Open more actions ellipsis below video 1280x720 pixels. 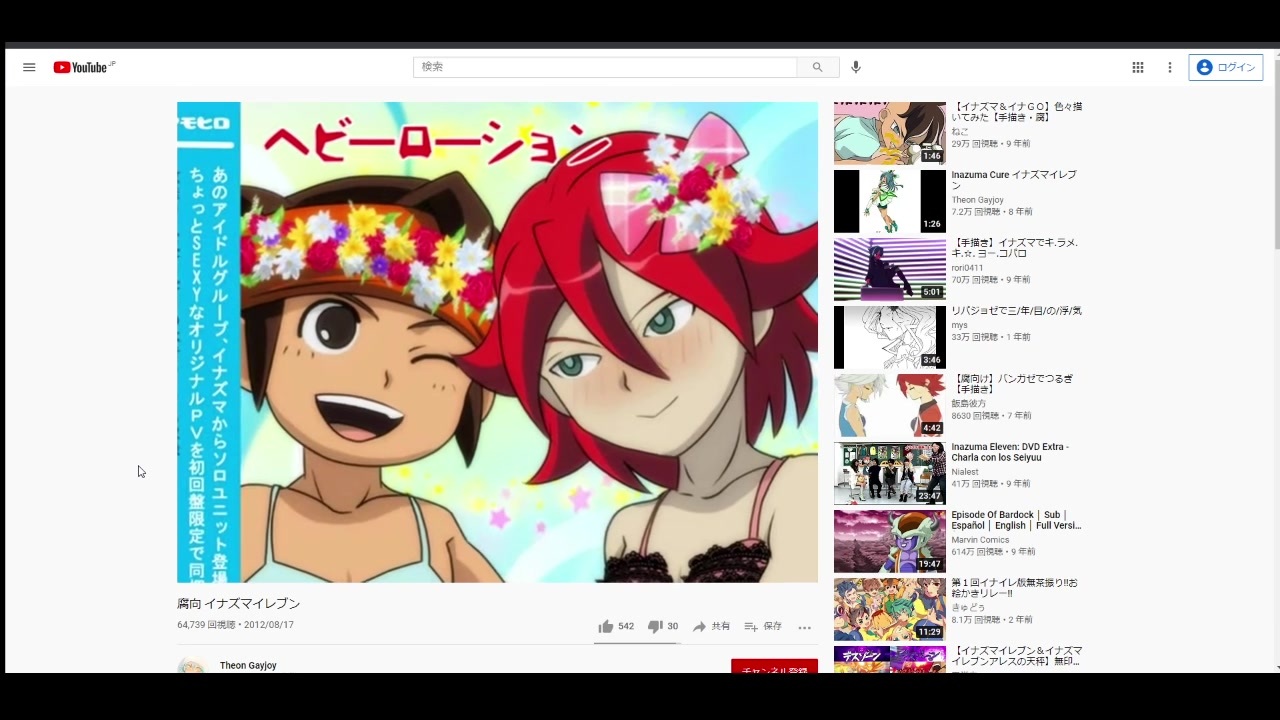click(x=804, y=627)
